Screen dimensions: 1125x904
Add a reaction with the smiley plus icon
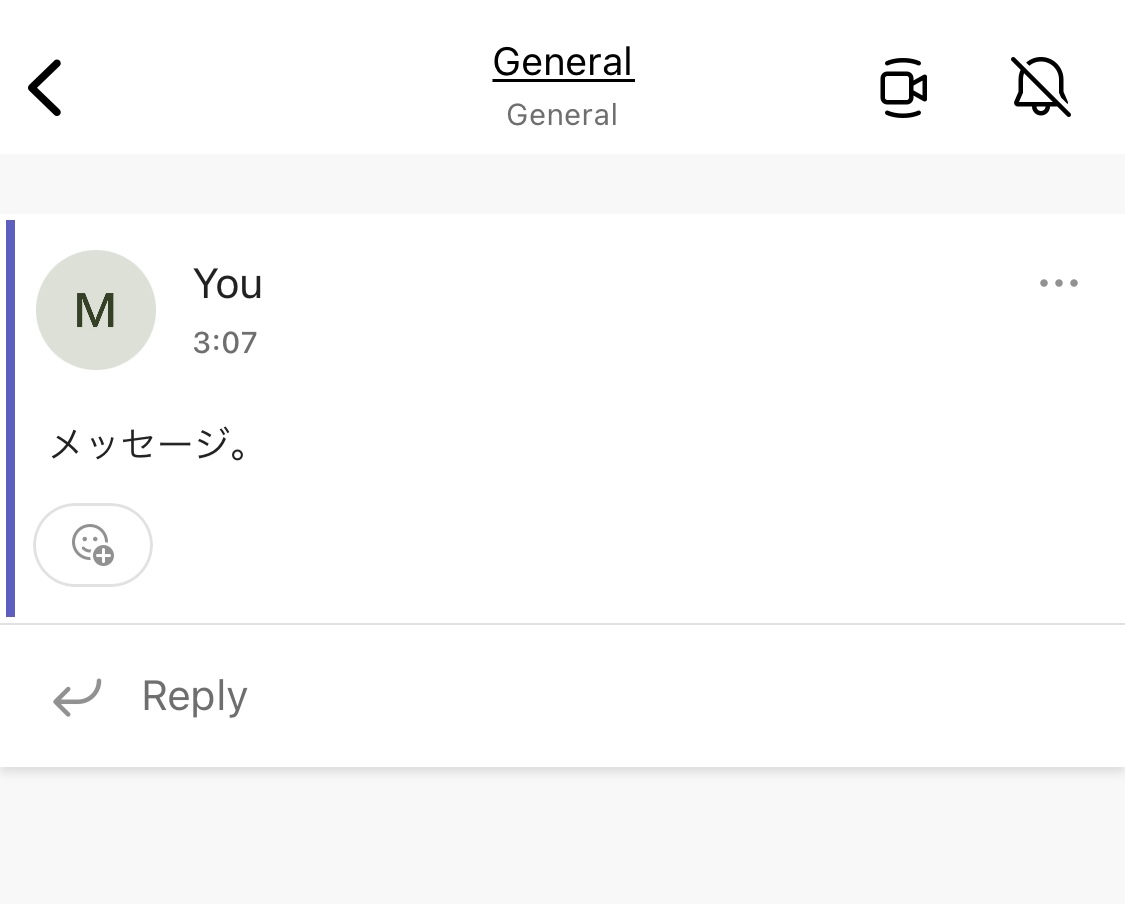tap(93, 545)
